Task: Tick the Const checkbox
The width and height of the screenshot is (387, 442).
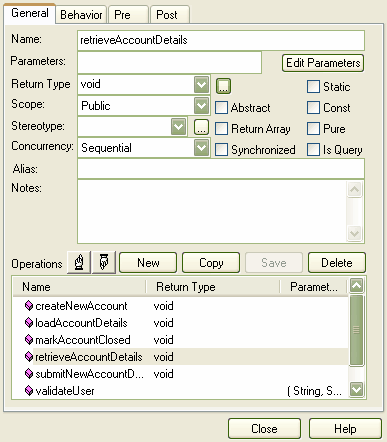Action: (x=313, y=108)
